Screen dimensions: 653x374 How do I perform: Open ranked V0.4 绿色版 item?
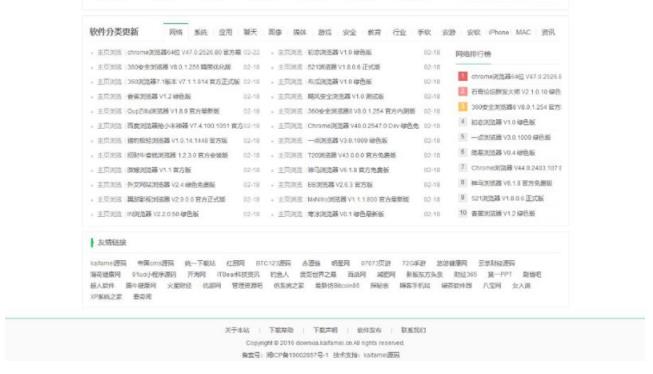503,153
